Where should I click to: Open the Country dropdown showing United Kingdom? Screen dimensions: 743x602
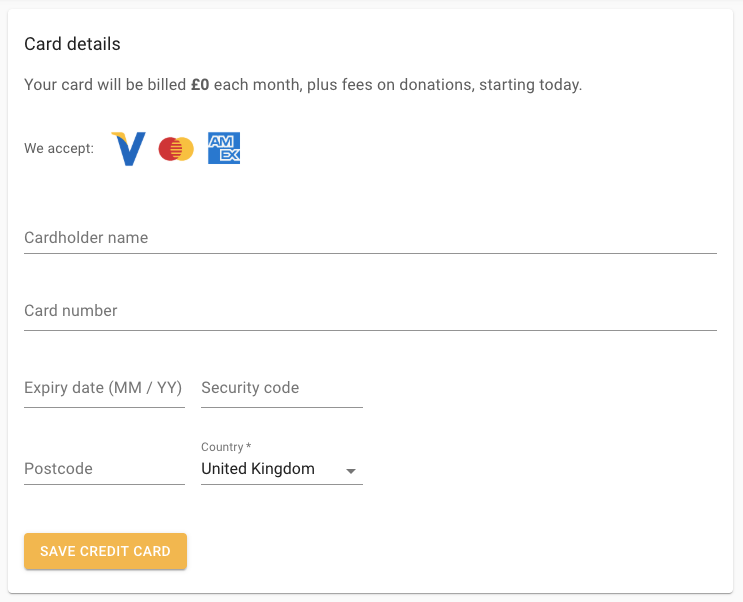click(x=270, y=469)
